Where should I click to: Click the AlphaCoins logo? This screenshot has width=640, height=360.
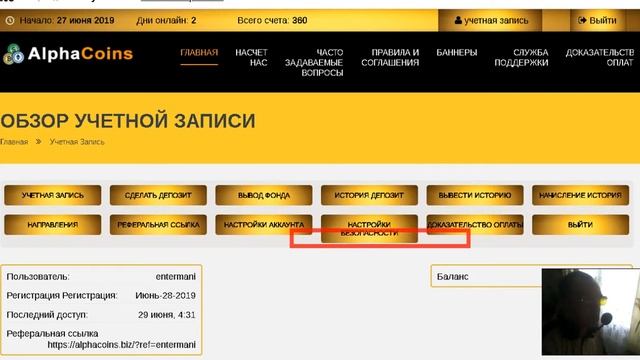(x=68, y=54)
